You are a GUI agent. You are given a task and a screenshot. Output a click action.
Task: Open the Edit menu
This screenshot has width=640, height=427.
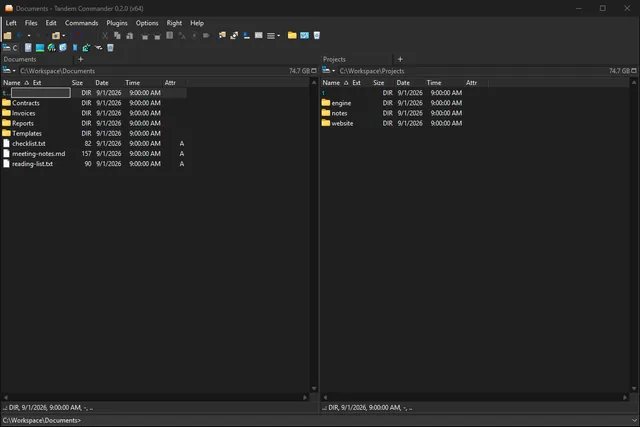(x=51, y=23)
